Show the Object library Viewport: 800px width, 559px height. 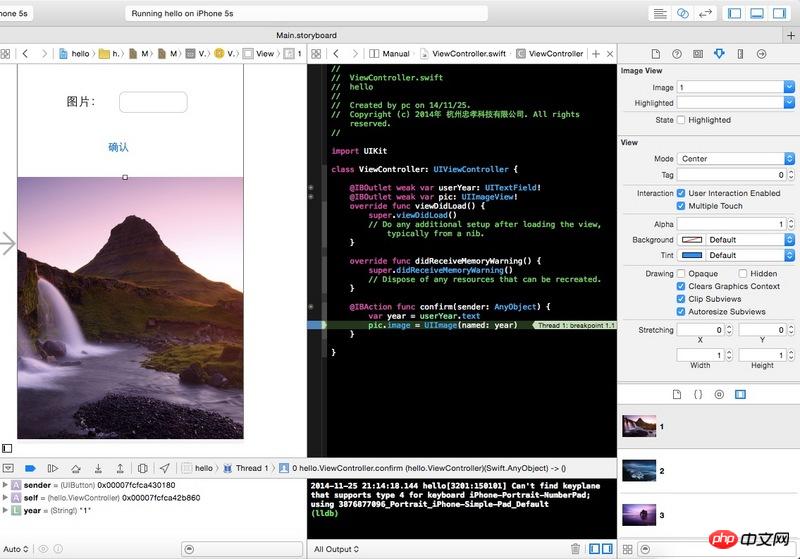pyautogui.click(x=719, y=394)
